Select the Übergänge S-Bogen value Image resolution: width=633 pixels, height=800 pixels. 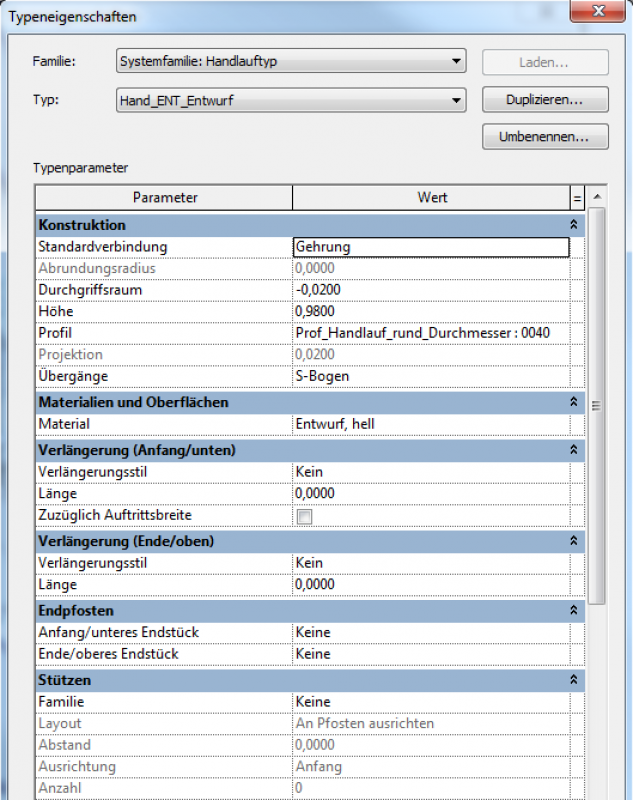tap(430, 376)
